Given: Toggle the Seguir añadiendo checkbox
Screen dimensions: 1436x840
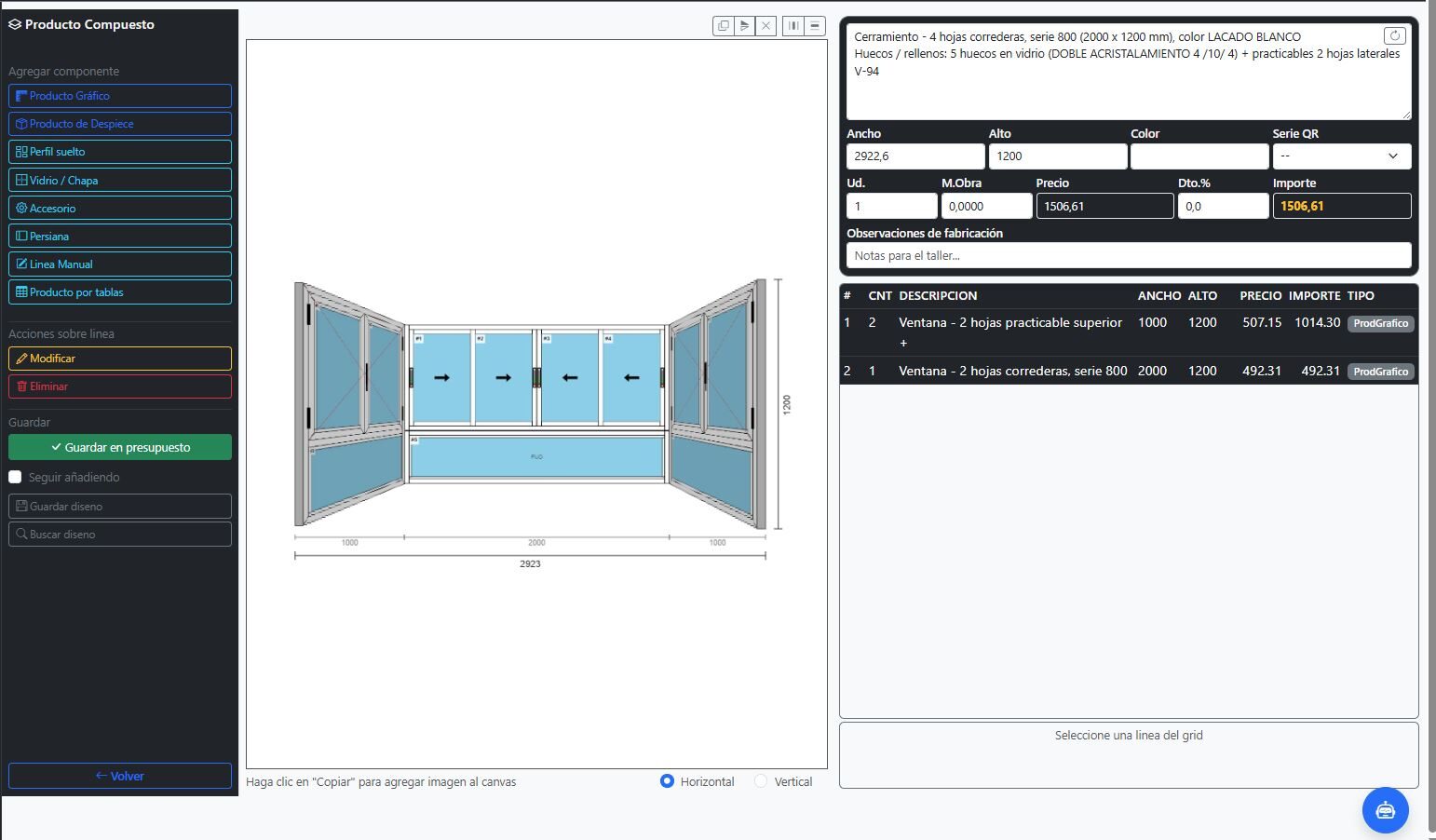Looking at the screenshot, I should (x=15, y=477).
